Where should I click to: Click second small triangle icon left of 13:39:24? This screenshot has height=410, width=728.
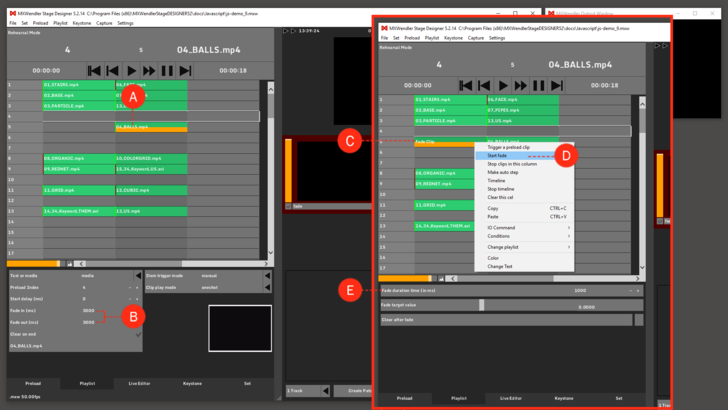tap(293, 31)
